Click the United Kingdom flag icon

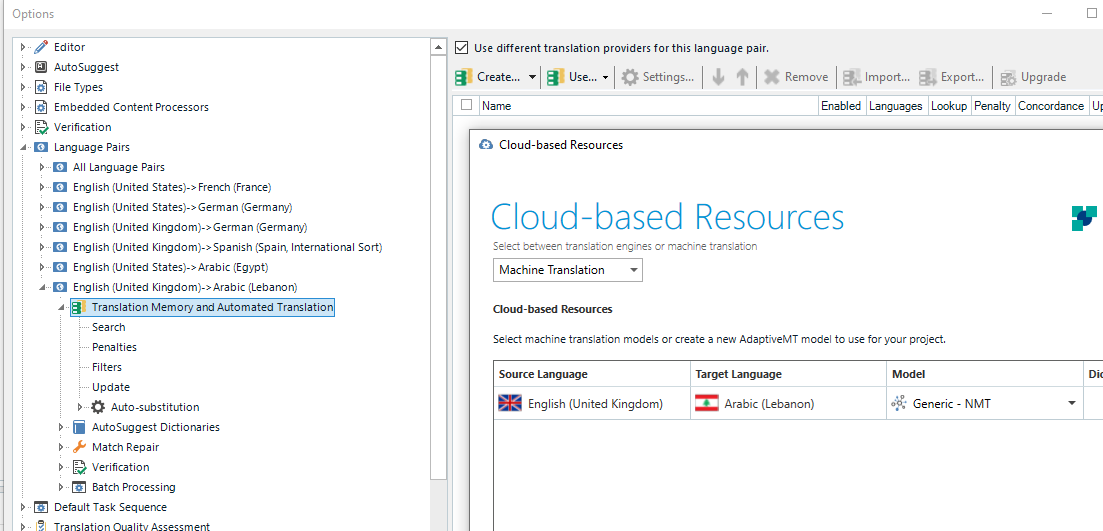click(x=510, y=404)
